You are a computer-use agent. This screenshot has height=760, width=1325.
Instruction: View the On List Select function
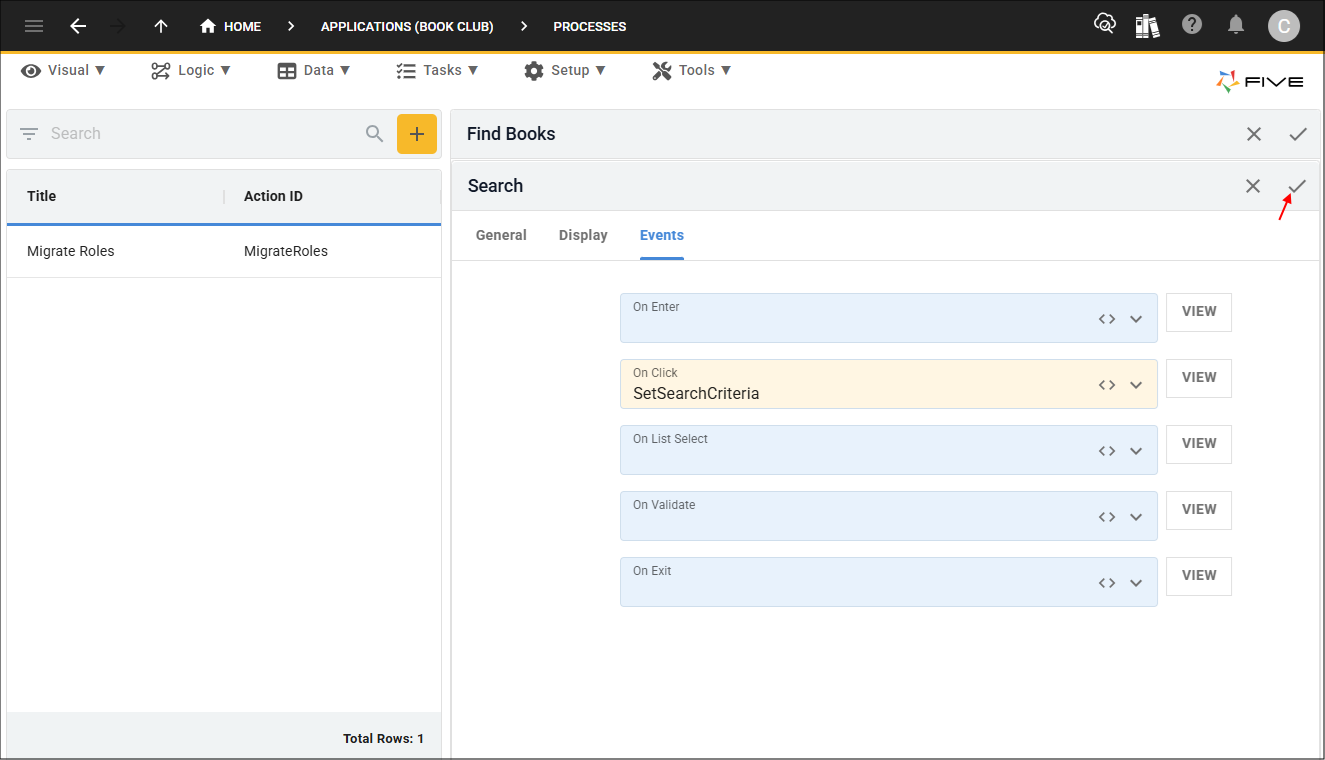click(1199, 444)
